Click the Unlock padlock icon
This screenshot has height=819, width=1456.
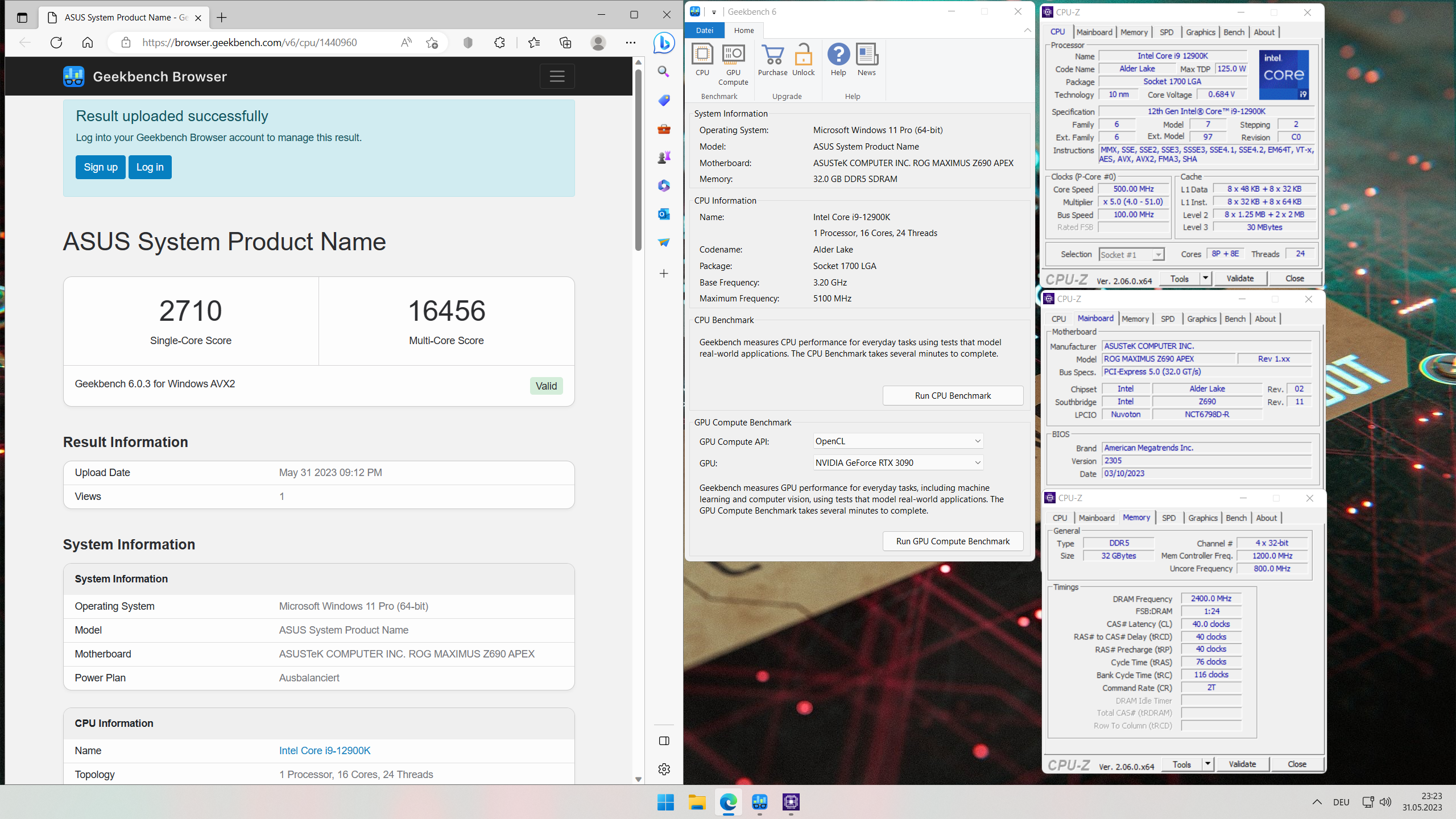click(804, 60)
